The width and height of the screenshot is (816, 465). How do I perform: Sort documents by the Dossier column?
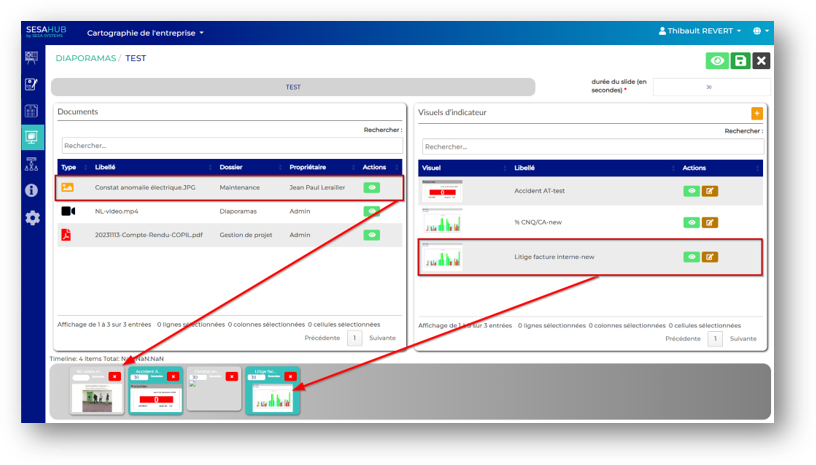point(230,167)
